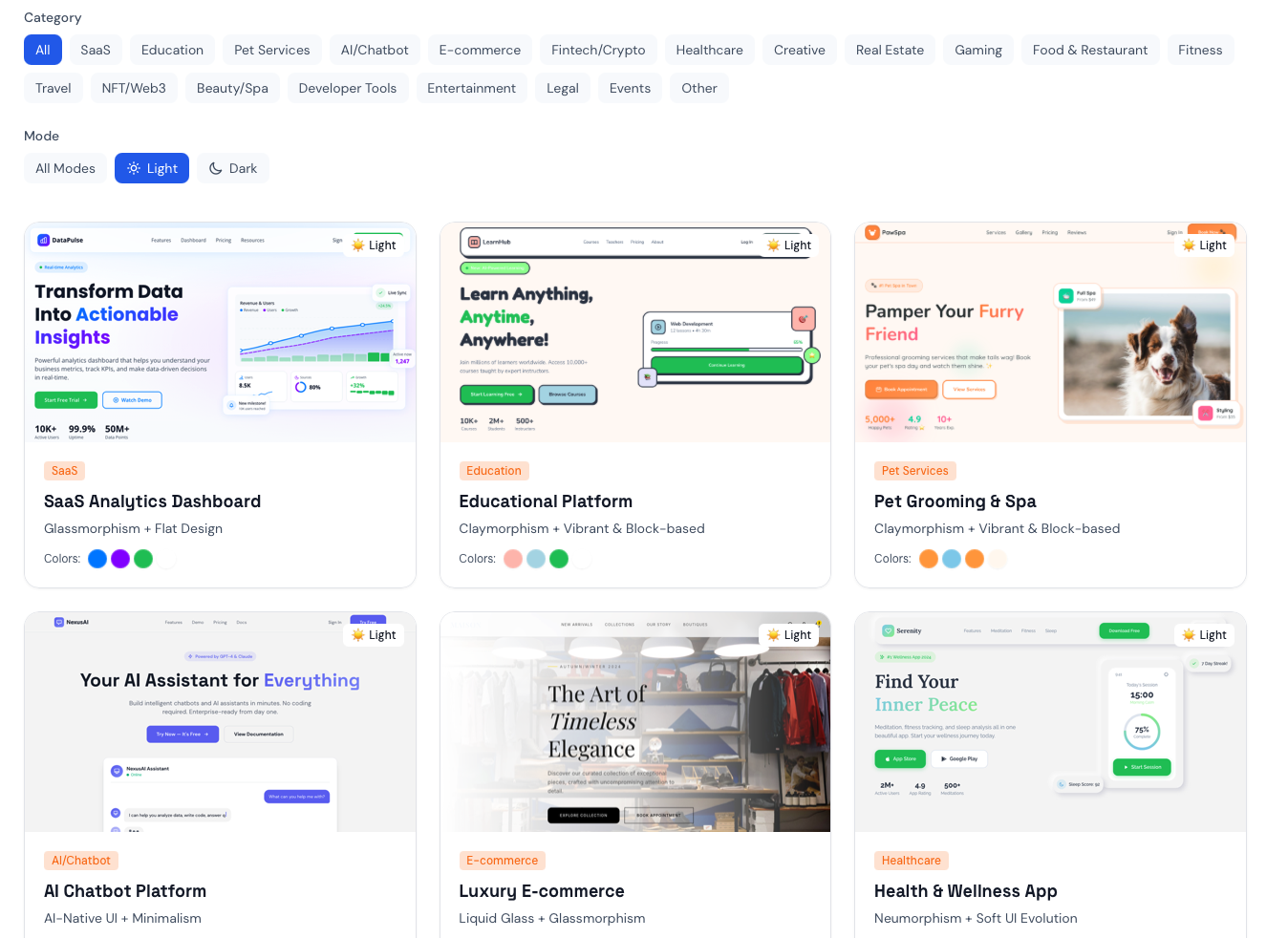Click 'Neumorphism + Soft UI Evolution' style text
The image size is (1288, 938).
click(976, 919)
